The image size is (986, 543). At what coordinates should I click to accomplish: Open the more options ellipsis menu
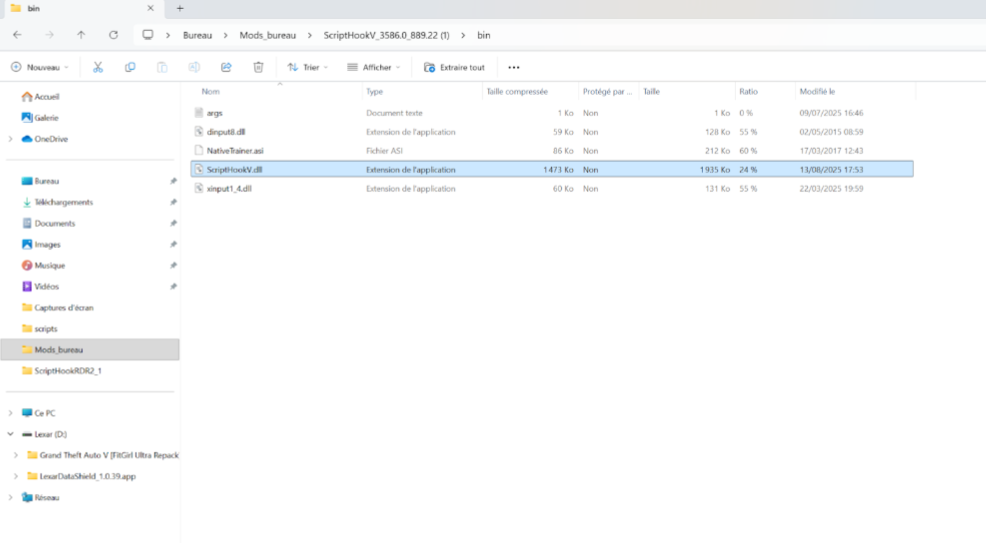(514, 67)
